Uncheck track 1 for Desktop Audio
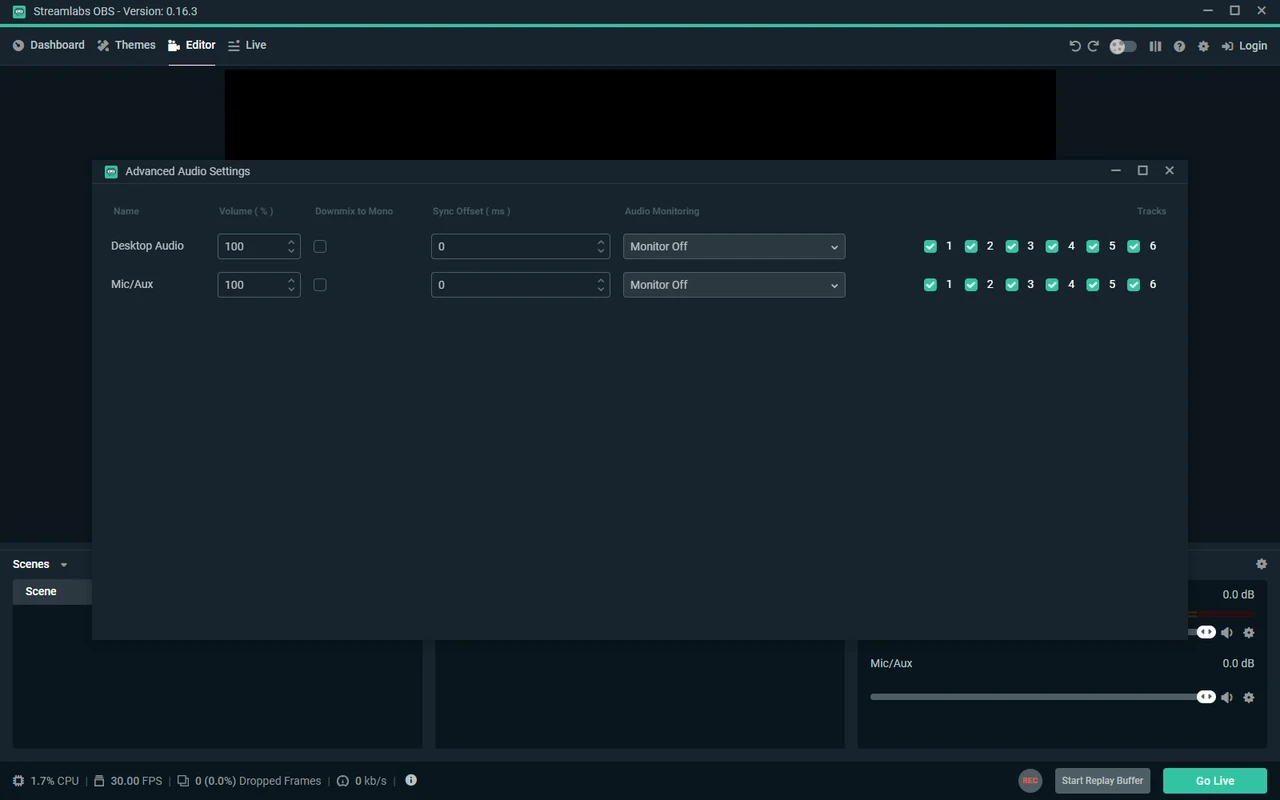This screenshot has height=800, width=1280. (x=931, y=246)
